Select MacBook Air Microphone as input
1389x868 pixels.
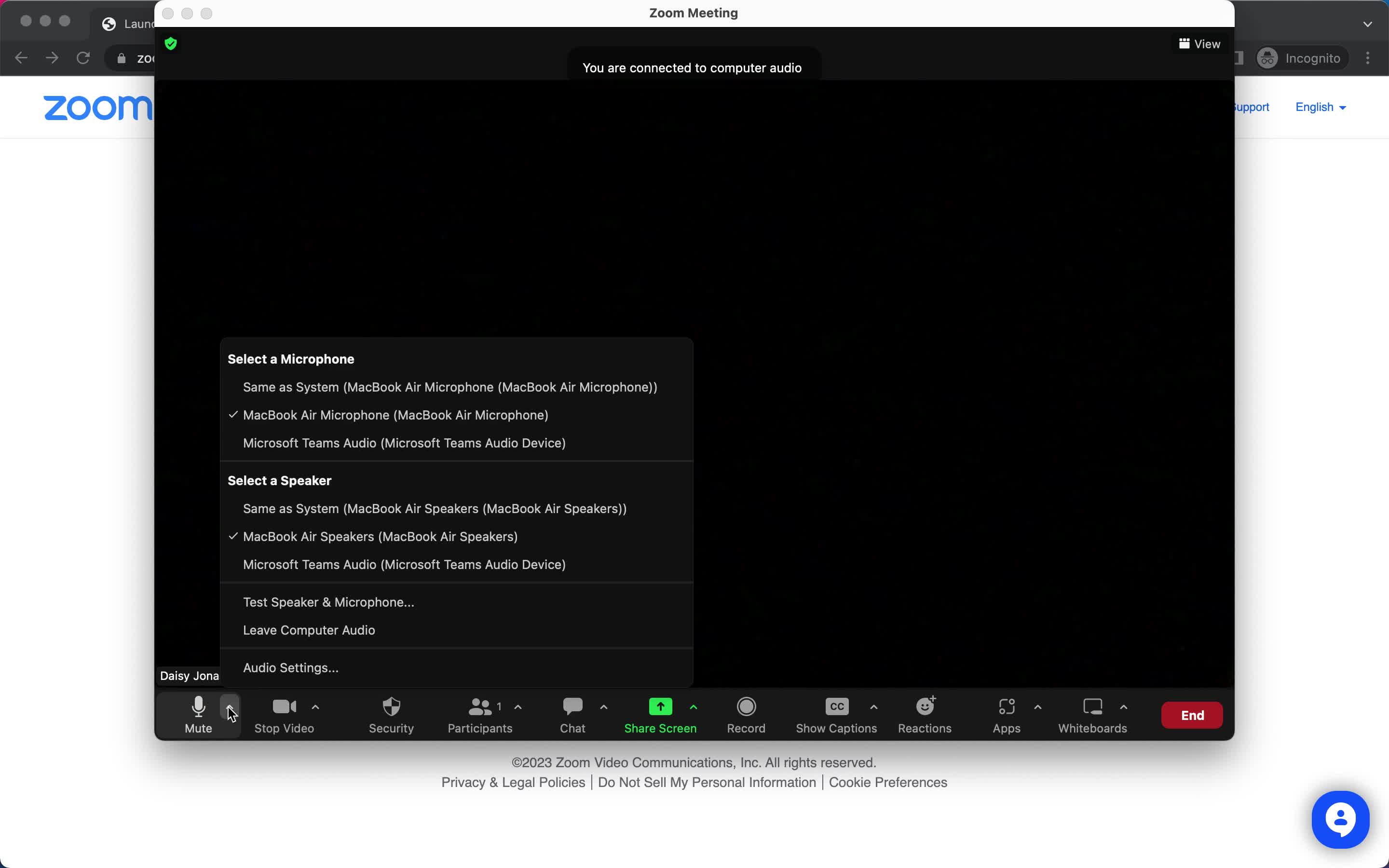pos(395,415)
